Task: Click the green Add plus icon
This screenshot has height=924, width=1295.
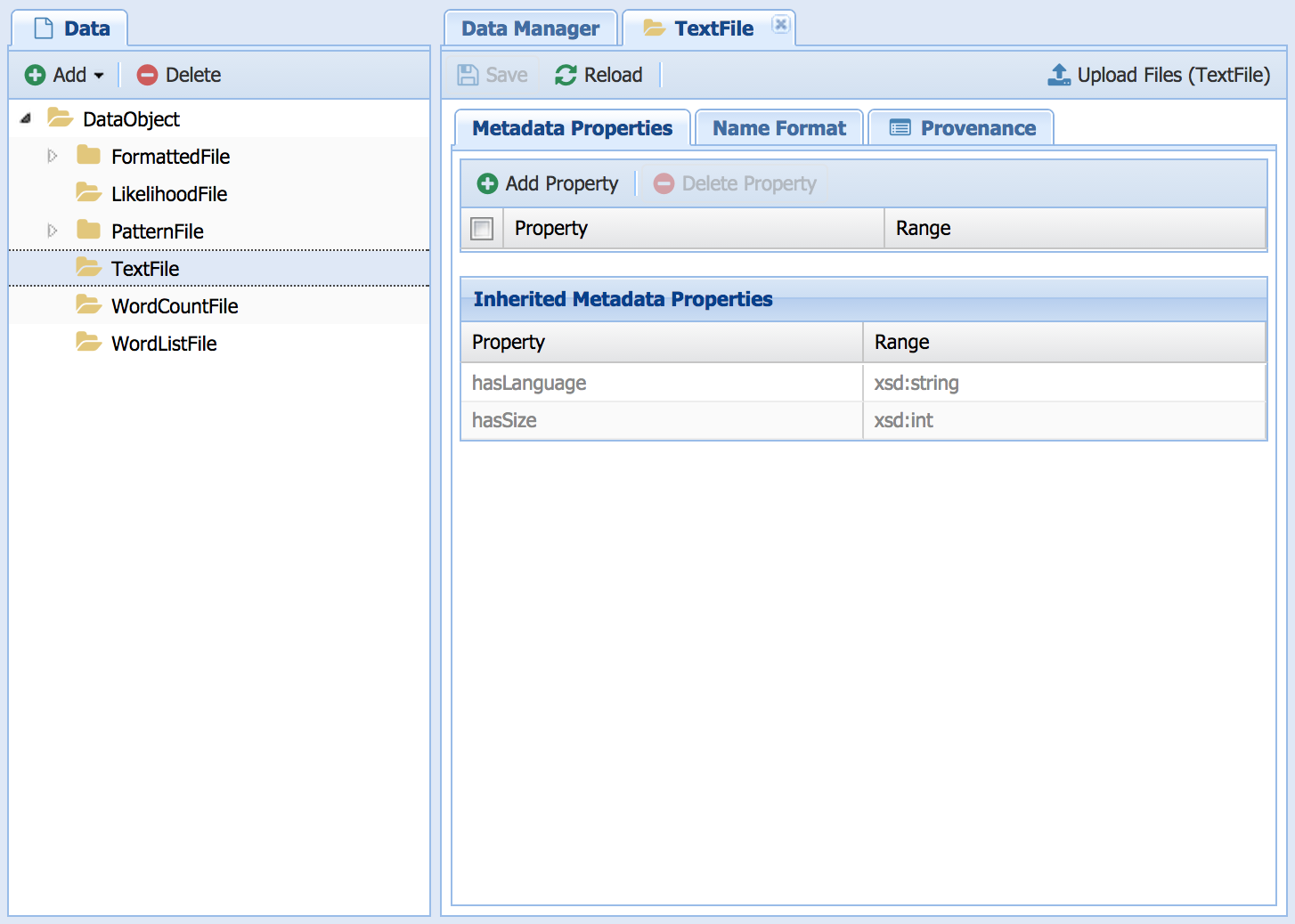Action: (35, 76)
